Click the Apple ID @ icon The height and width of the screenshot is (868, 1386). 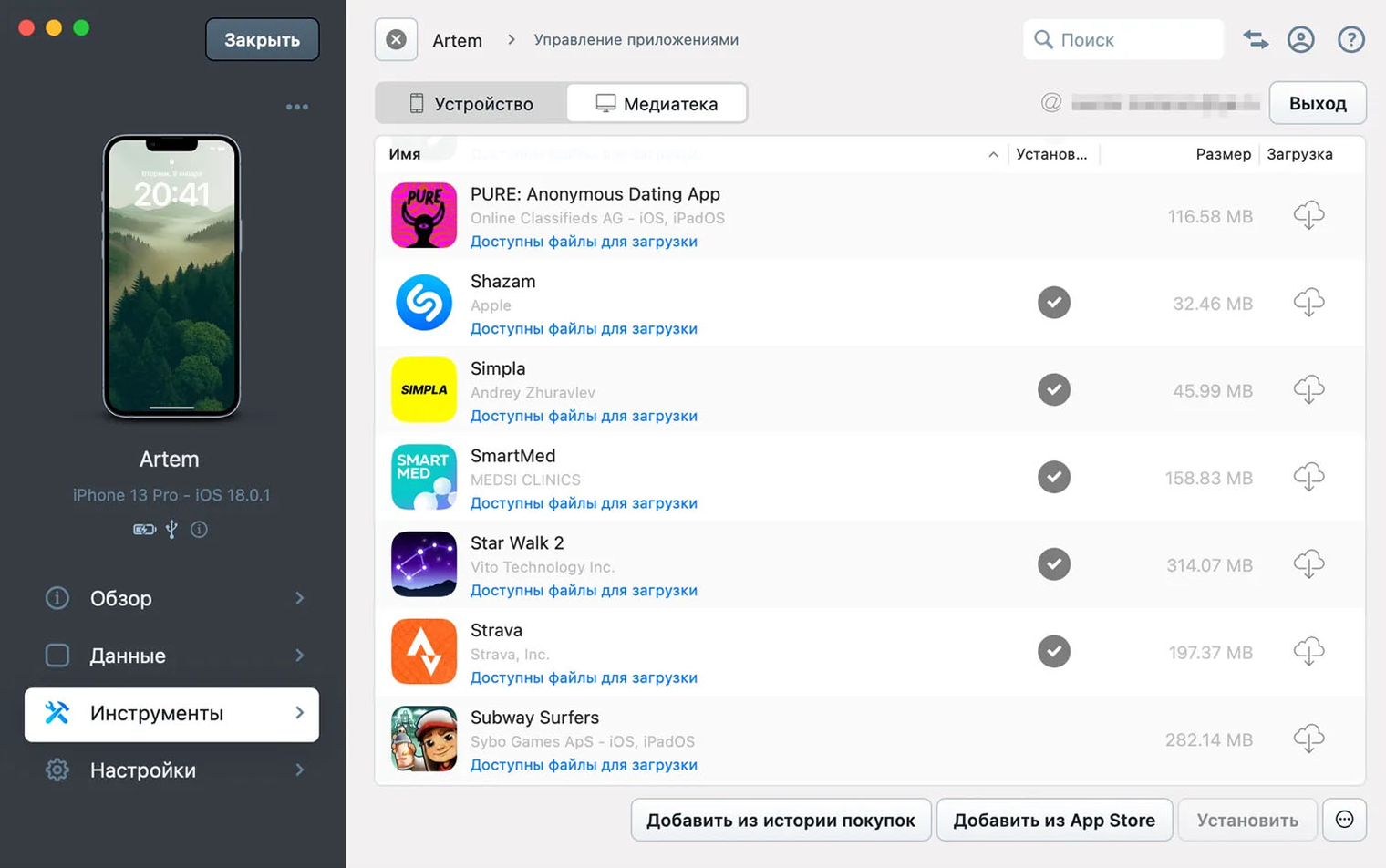[1051, 103]
